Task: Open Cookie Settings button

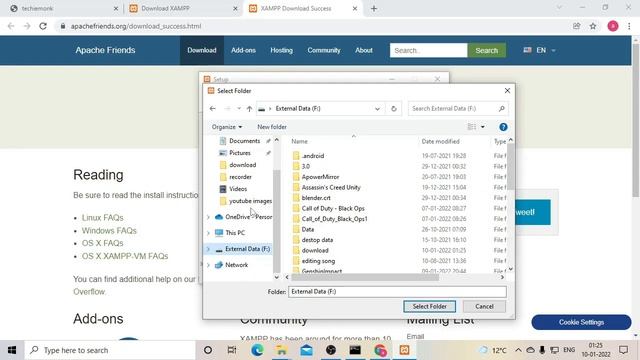Action: [581, 322]
